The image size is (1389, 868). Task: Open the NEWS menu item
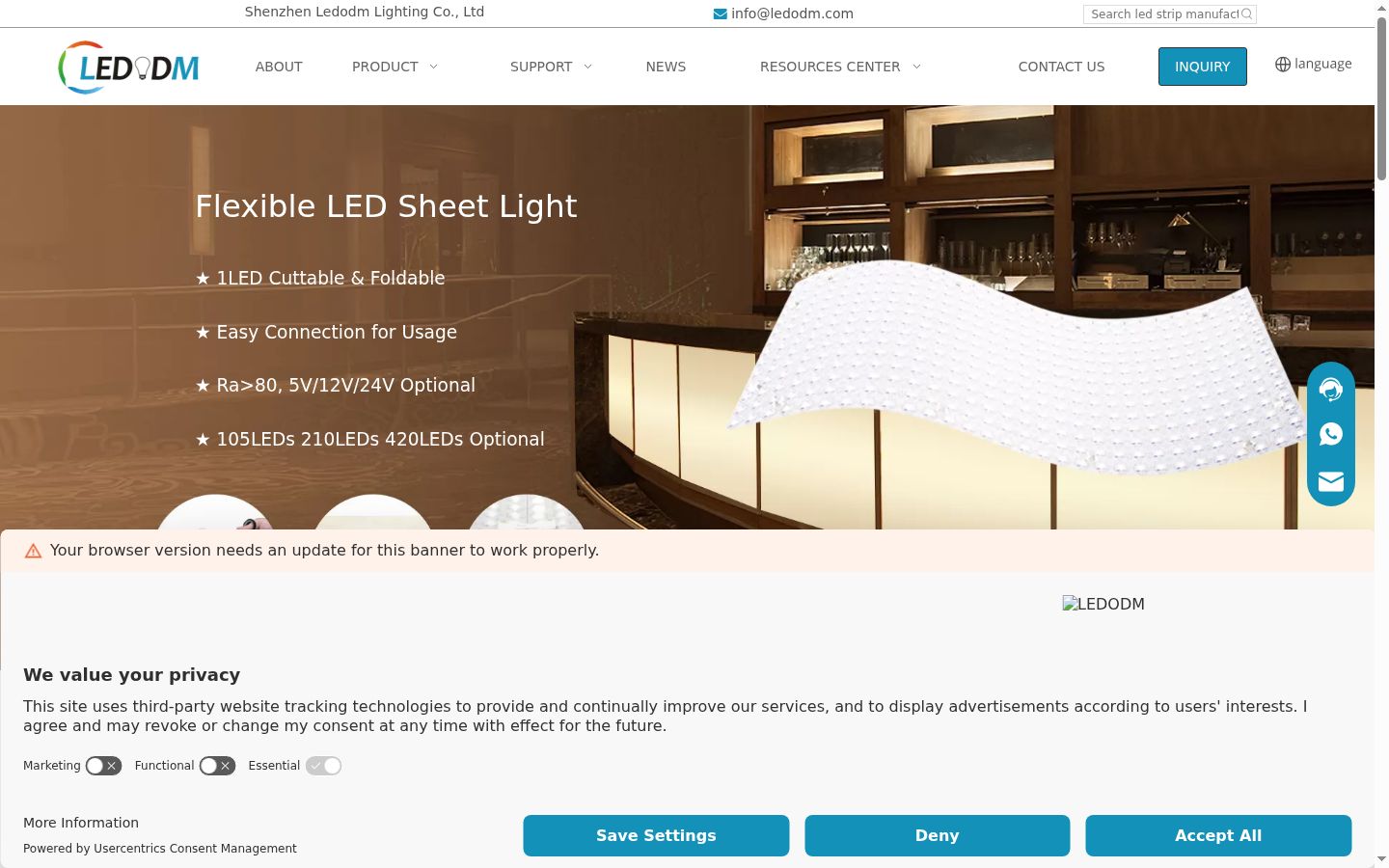(666, 67)
